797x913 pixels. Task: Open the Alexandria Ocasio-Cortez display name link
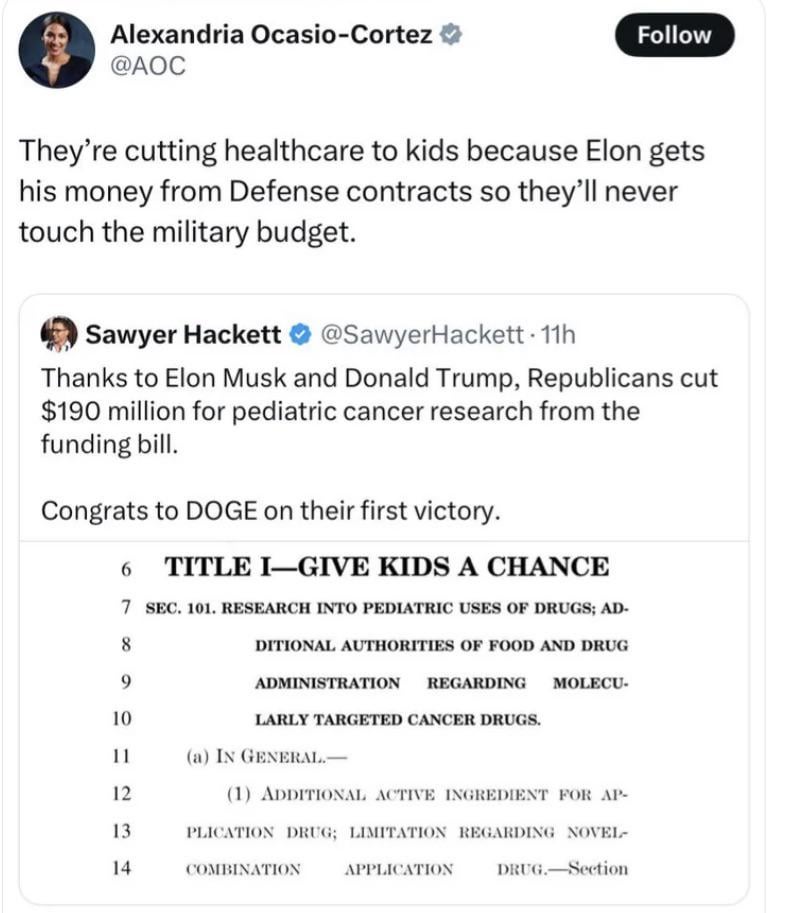point(271,34)
